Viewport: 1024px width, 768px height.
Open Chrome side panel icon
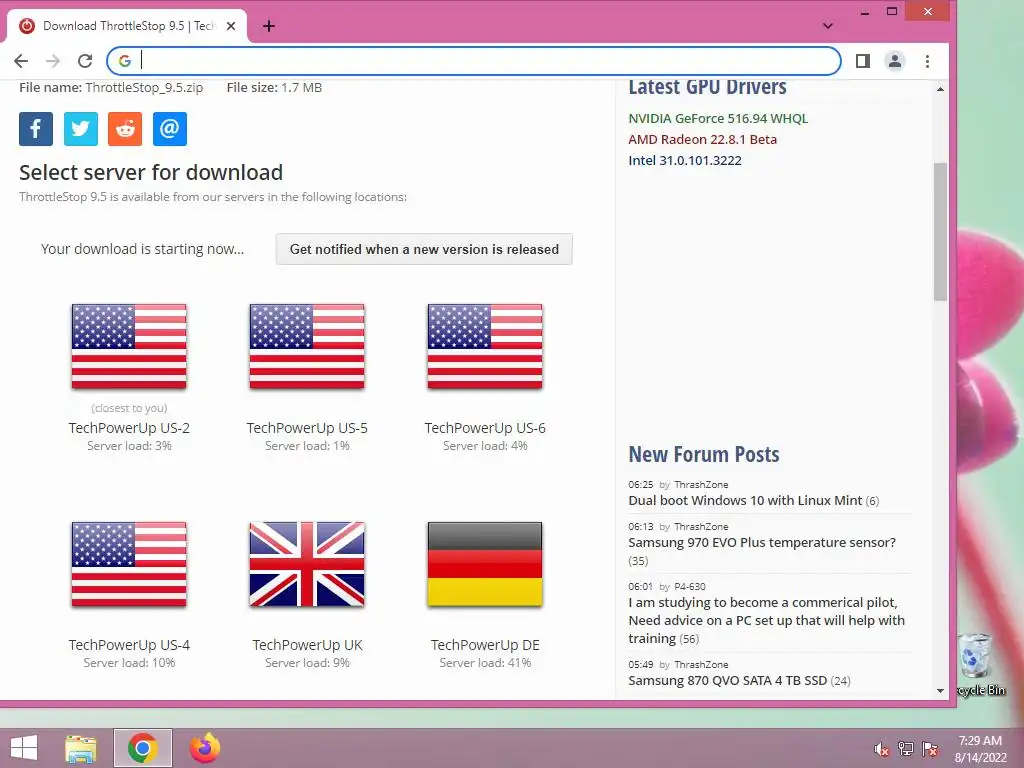[x=863, y=61]
